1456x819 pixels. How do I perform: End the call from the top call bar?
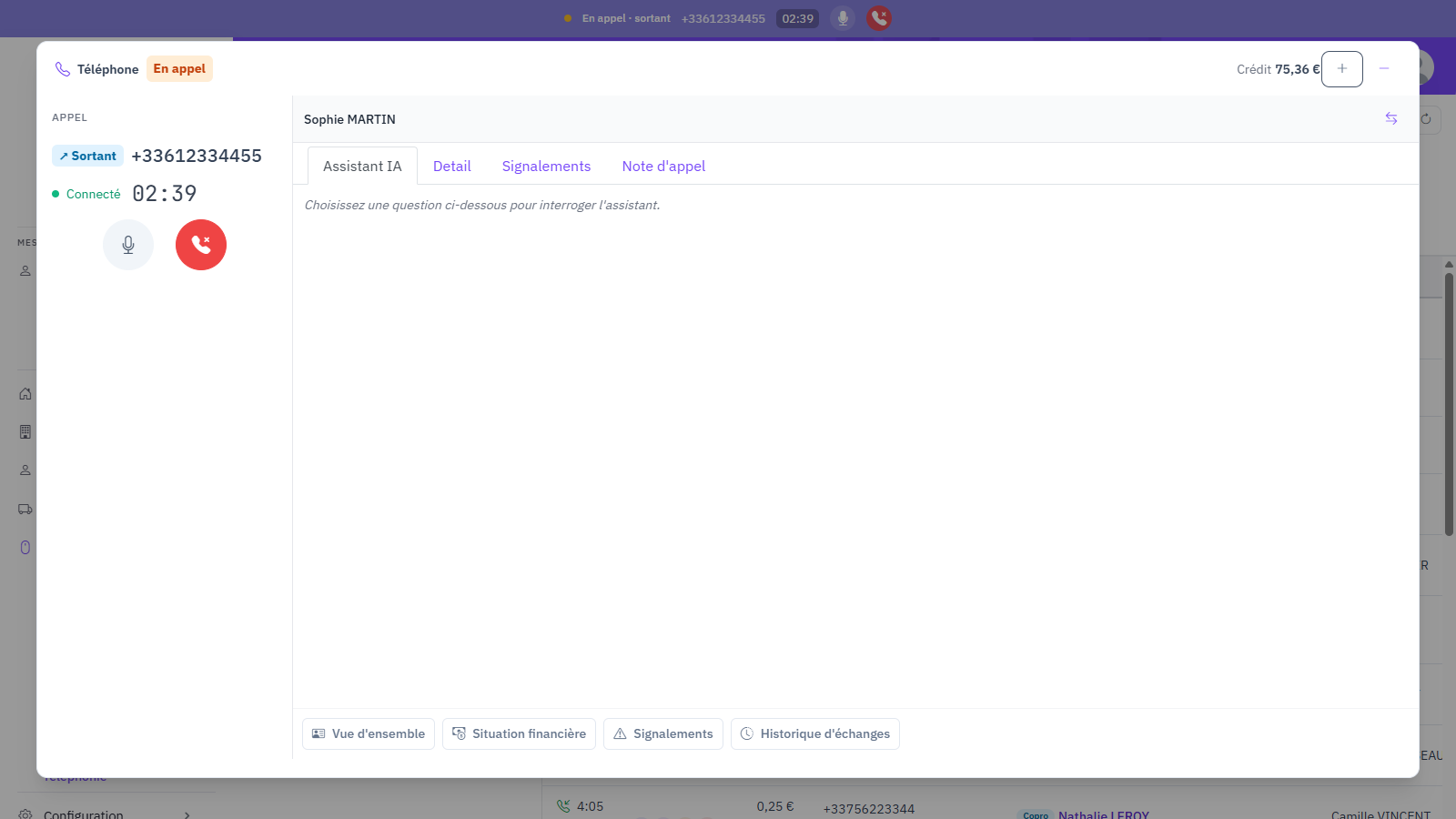pyautogui.click(x=879, y=18)
